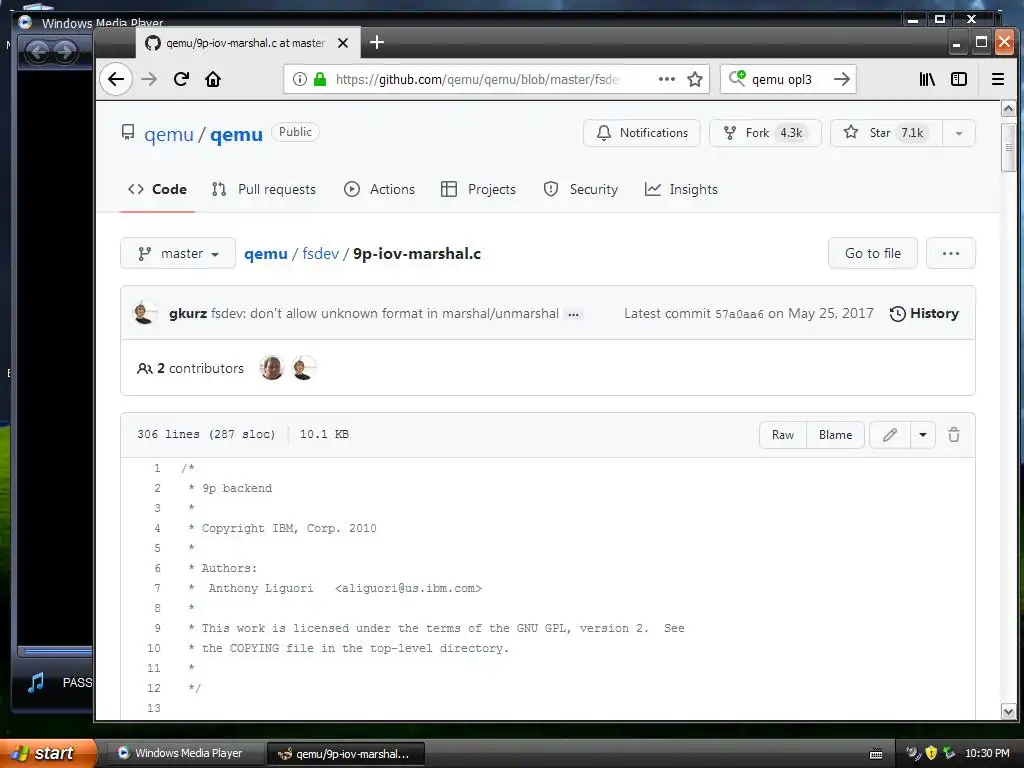
Task: Click the Firefox forward arrow button
Action: click(x=149, y=80)
